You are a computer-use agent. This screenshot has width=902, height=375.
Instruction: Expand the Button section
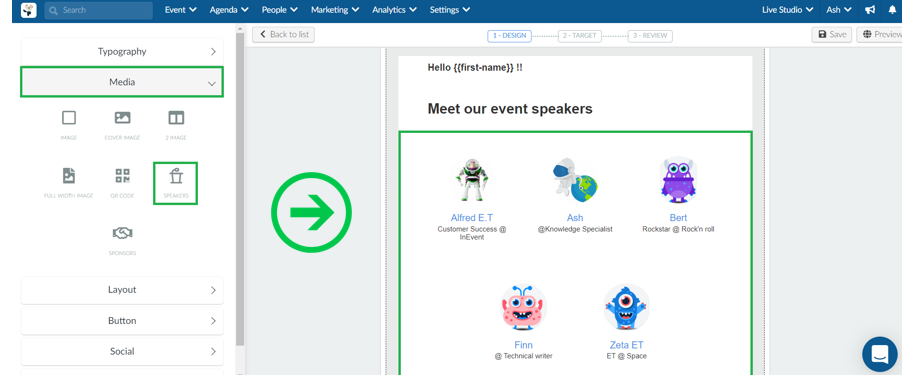[x=122, y=320]
